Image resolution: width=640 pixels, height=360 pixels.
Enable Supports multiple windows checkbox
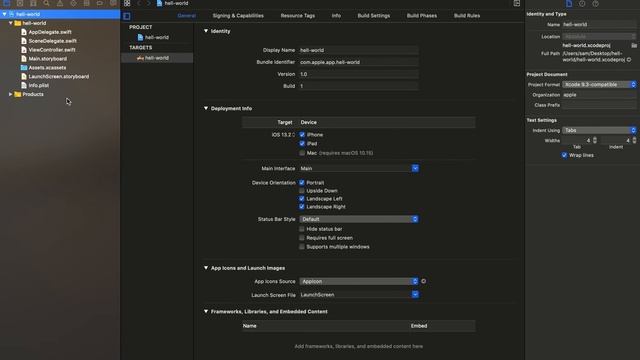point(302,247)
